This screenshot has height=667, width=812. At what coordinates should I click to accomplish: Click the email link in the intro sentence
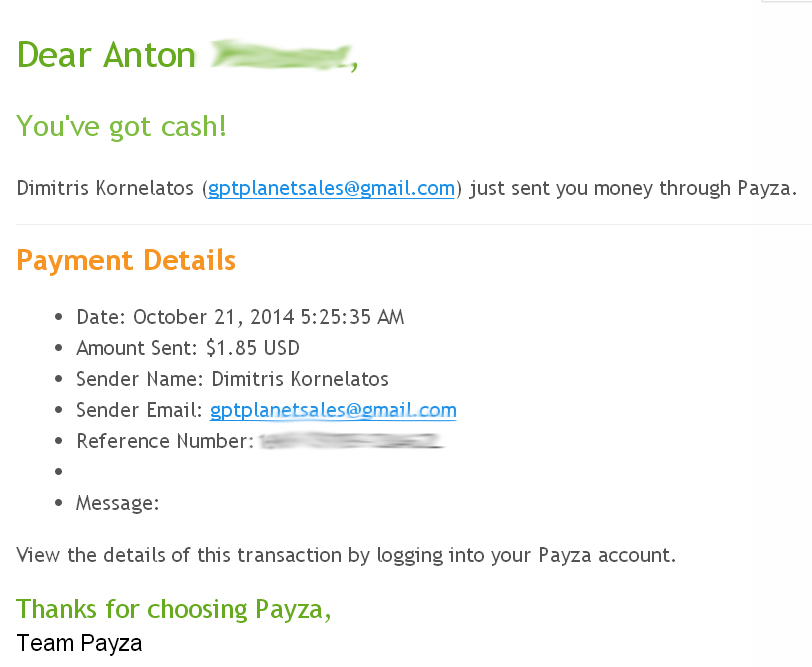(x=332, y=188)
